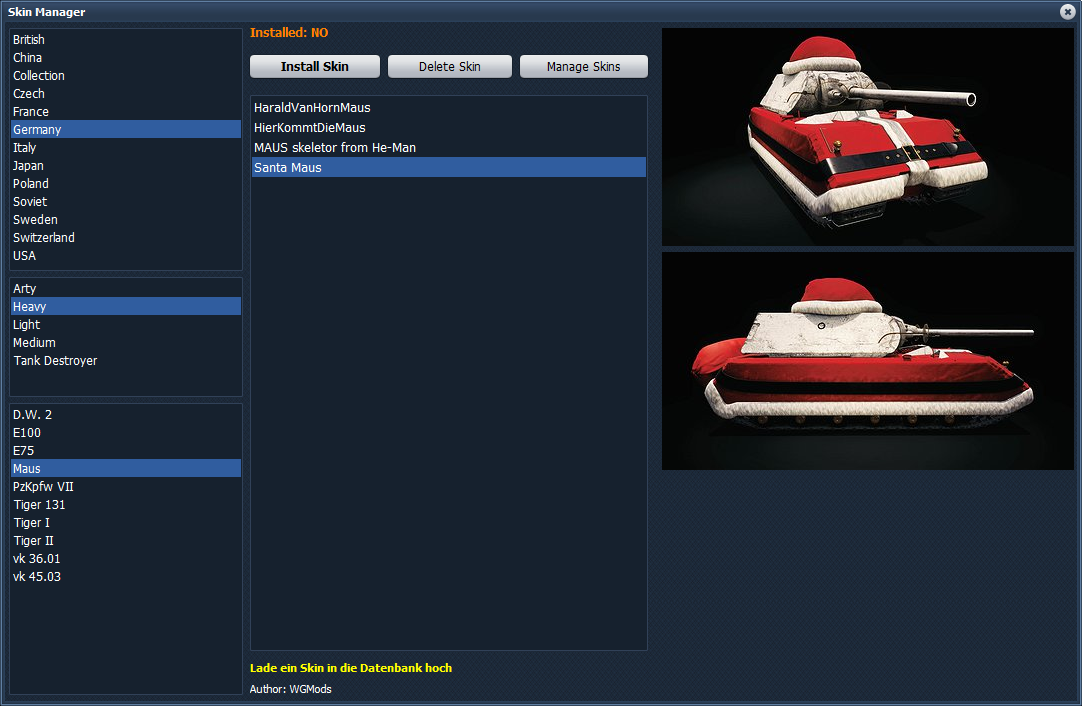
Task: Choose Switzerland in the nation list
Action: [x=126, y=237]
